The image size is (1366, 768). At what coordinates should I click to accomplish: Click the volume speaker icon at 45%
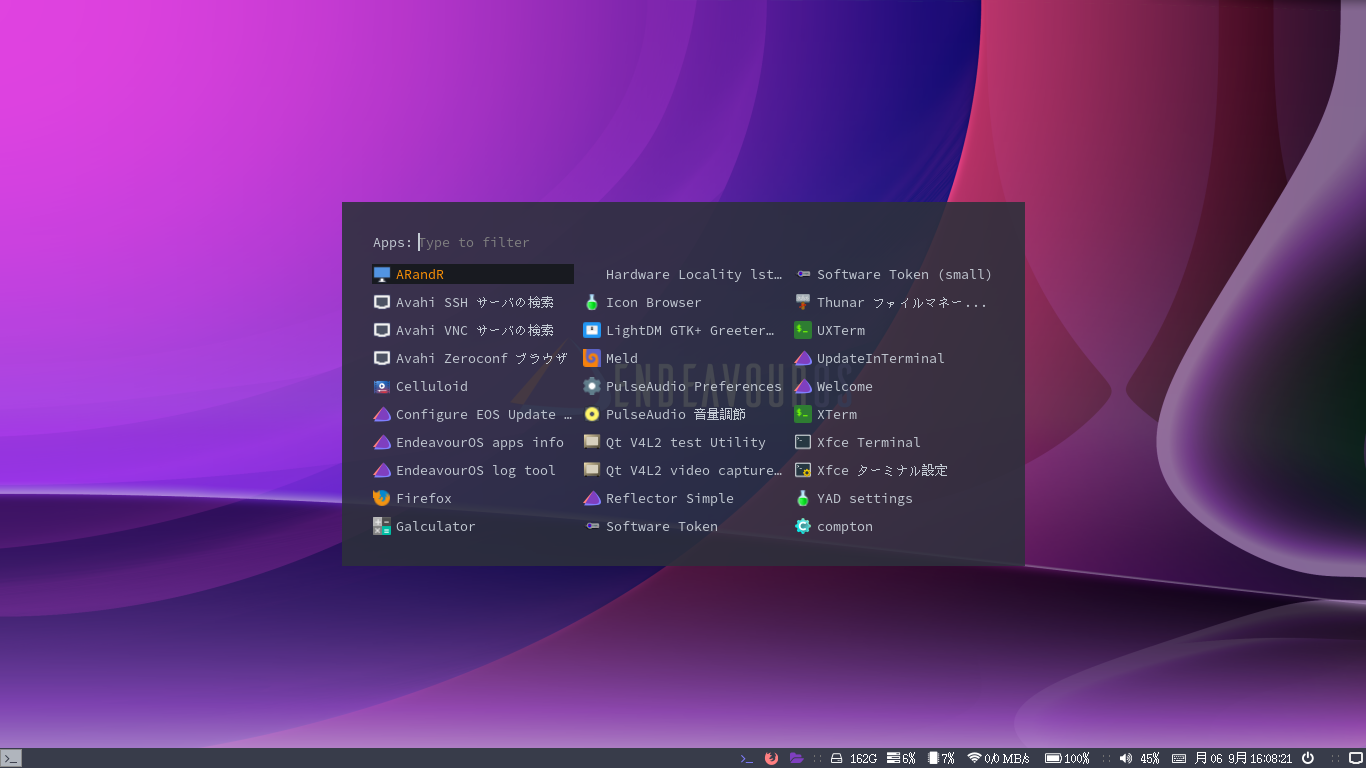(x=1126, y=758)
